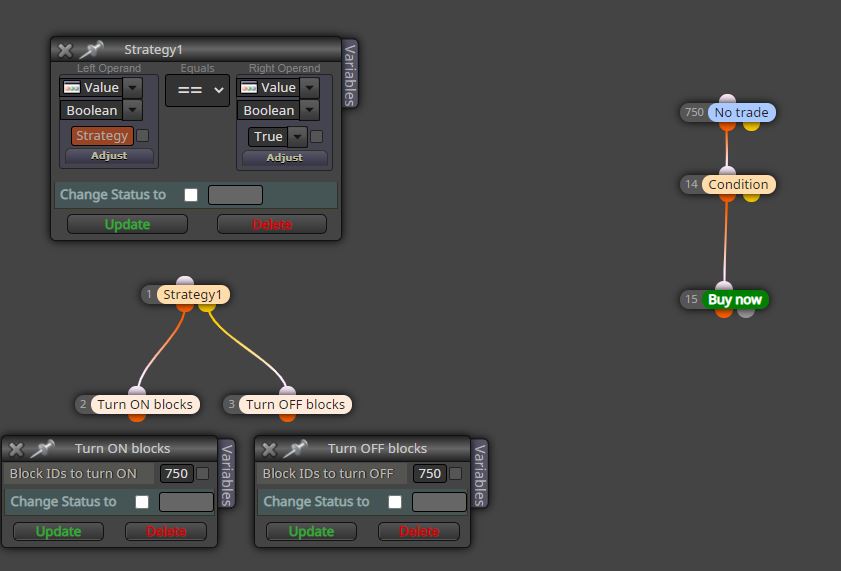
Task: Click Update in Turn ON blocks panel
Action: pyautogui.click(x=58, y=531)
